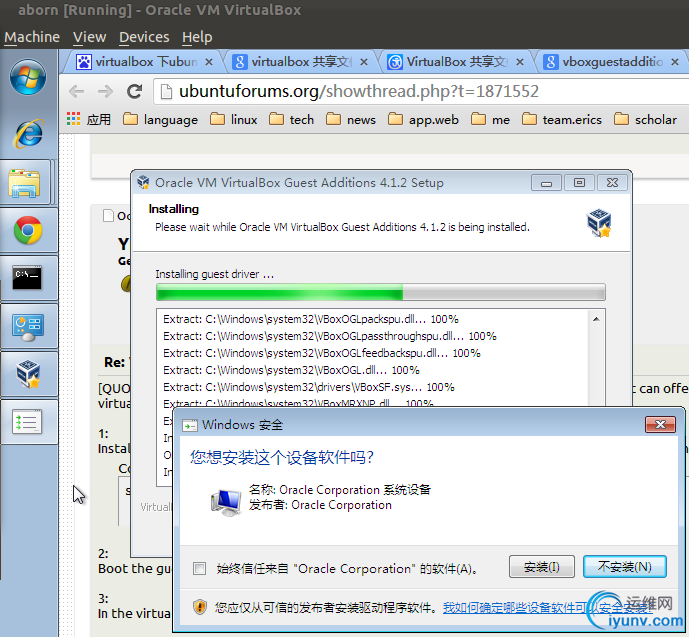Close the 'virtualbox 共享文' Google tab

(364, 62)
